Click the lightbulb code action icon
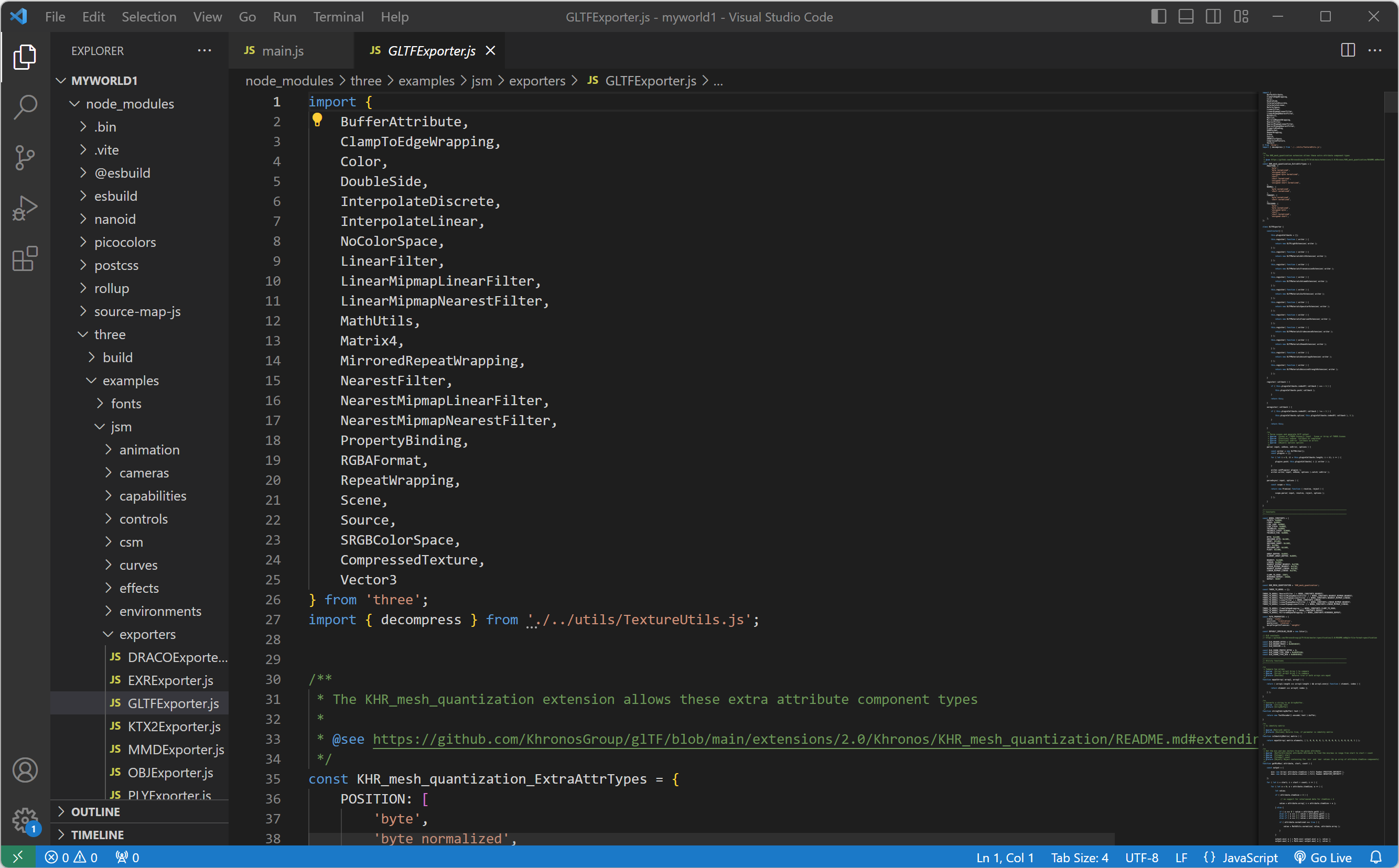The height and width of the screenshot is (868, 1399). click(x=317, y=120)
